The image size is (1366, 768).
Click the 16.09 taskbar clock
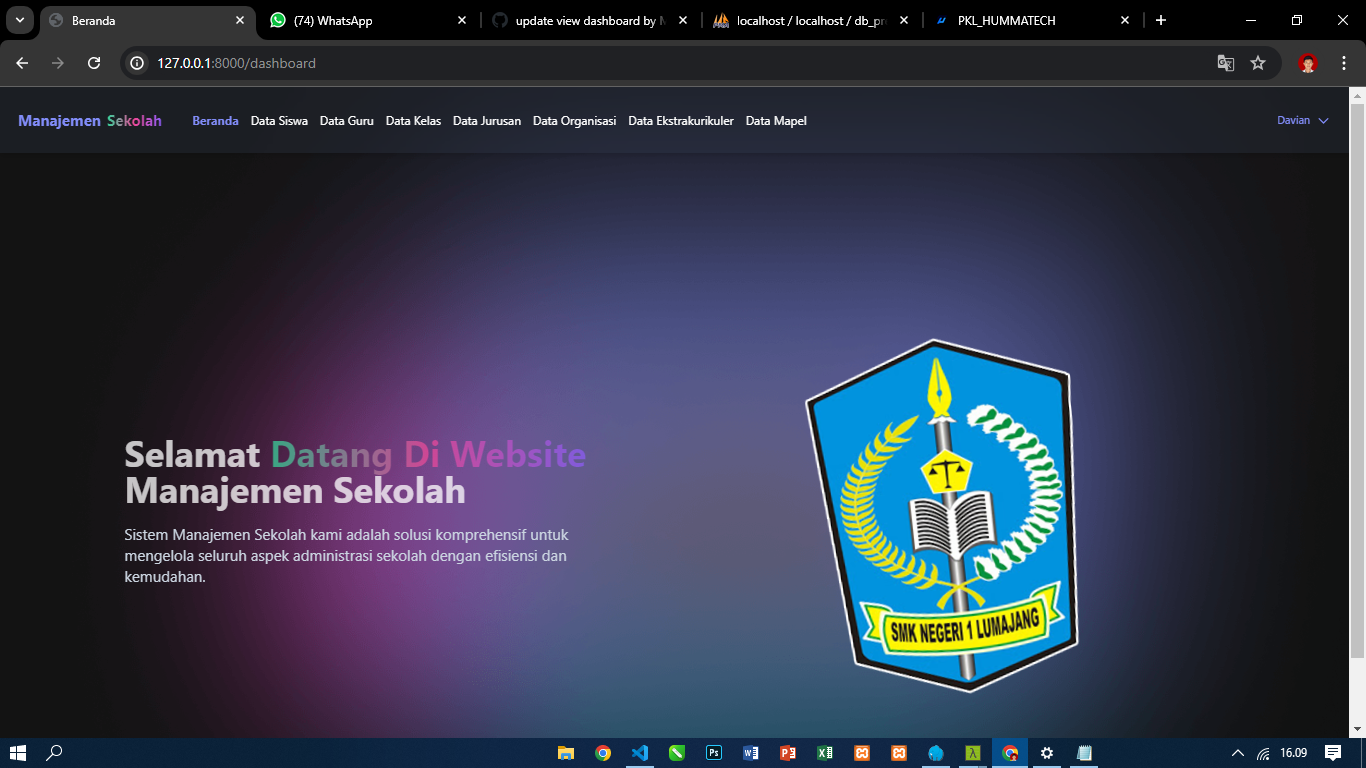coord(1294,753)
